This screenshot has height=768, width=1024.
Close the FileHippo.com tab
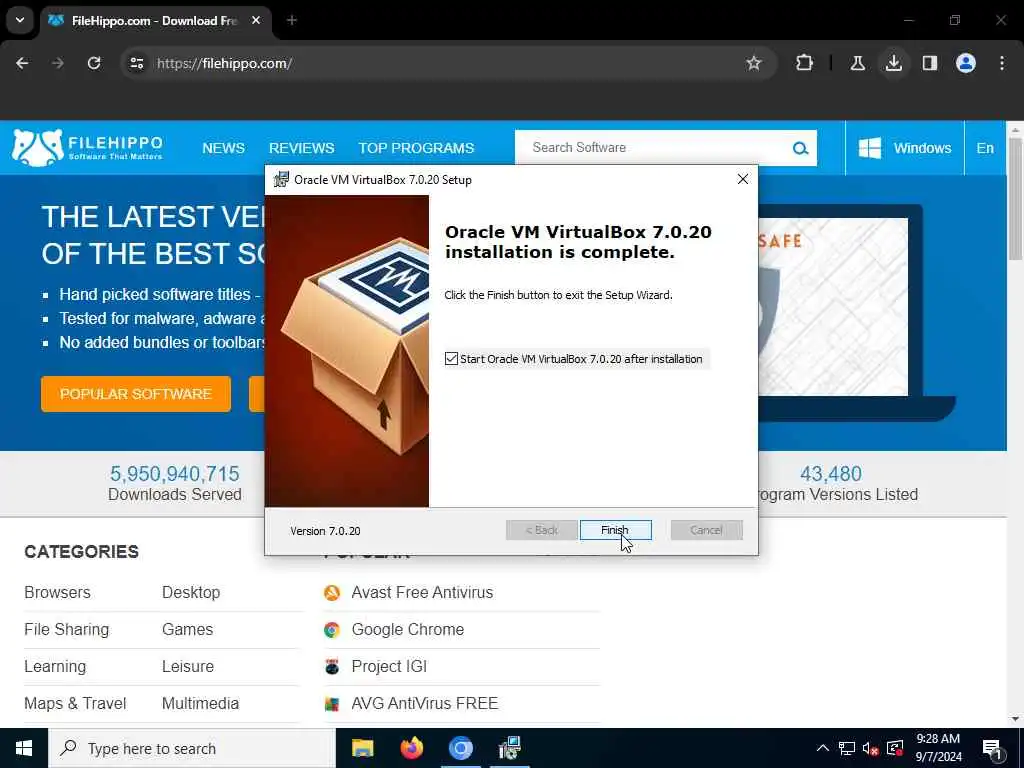tap(256, 20)
